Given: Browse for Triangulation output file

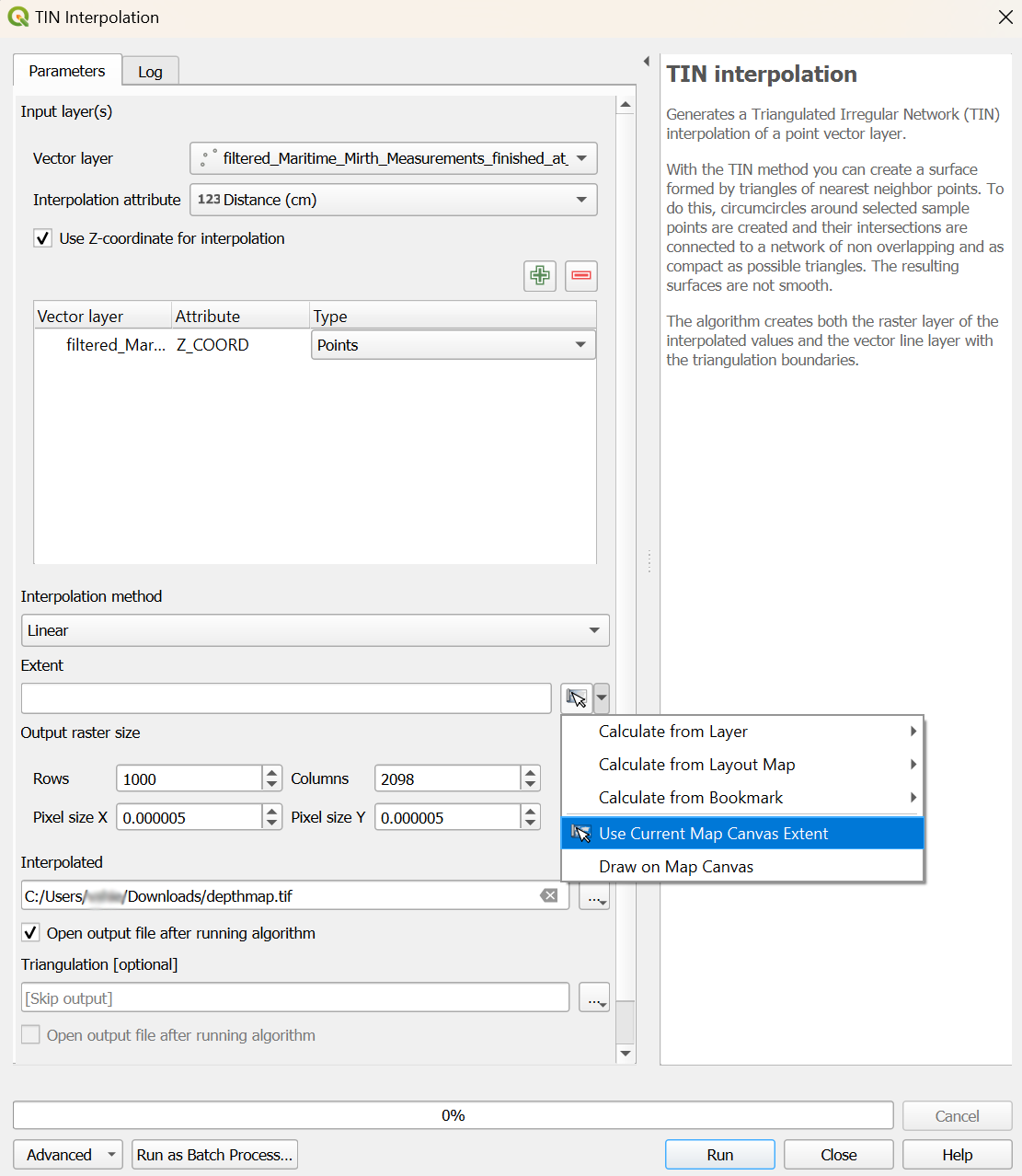Looking at the screenshot, I should point(593,997).
